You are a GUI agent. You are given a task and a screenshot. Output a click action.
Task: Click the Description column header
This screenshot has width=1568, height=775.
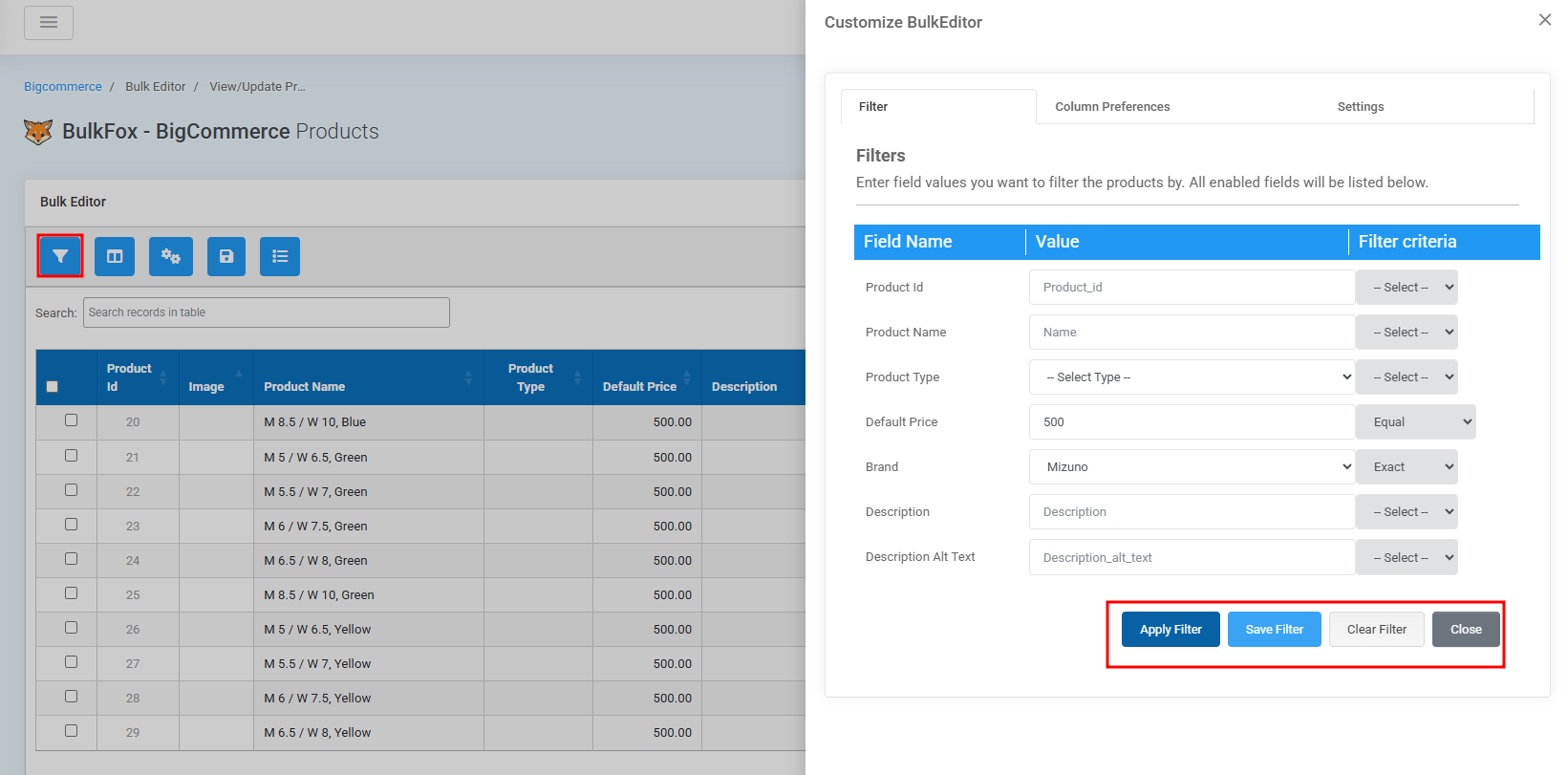[744, 387]
